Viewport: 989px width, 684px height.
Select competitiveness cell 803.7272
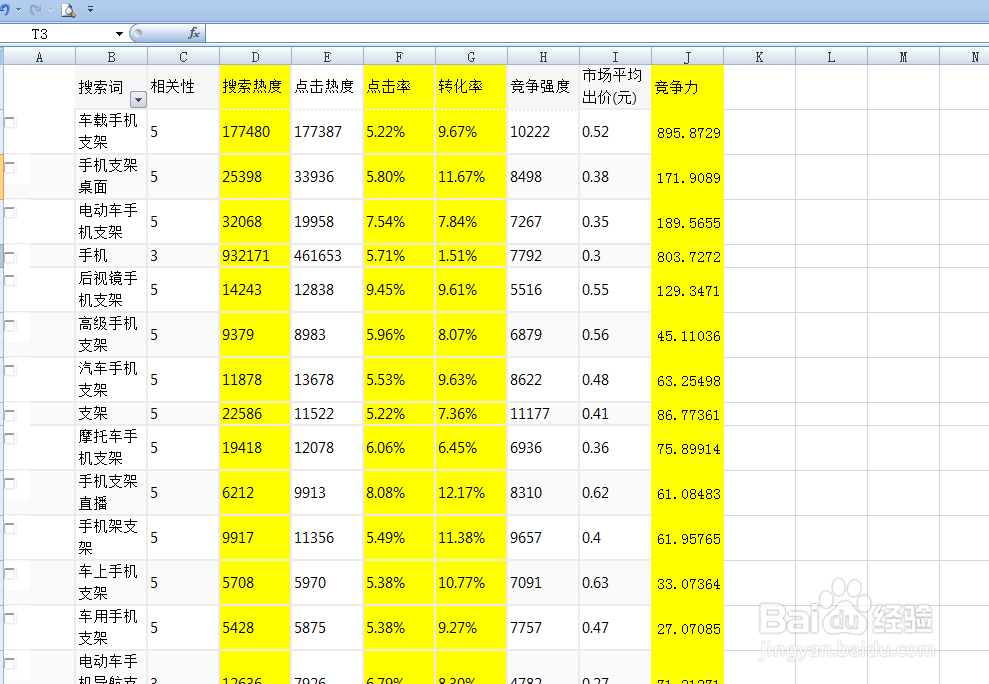(687, 256)
